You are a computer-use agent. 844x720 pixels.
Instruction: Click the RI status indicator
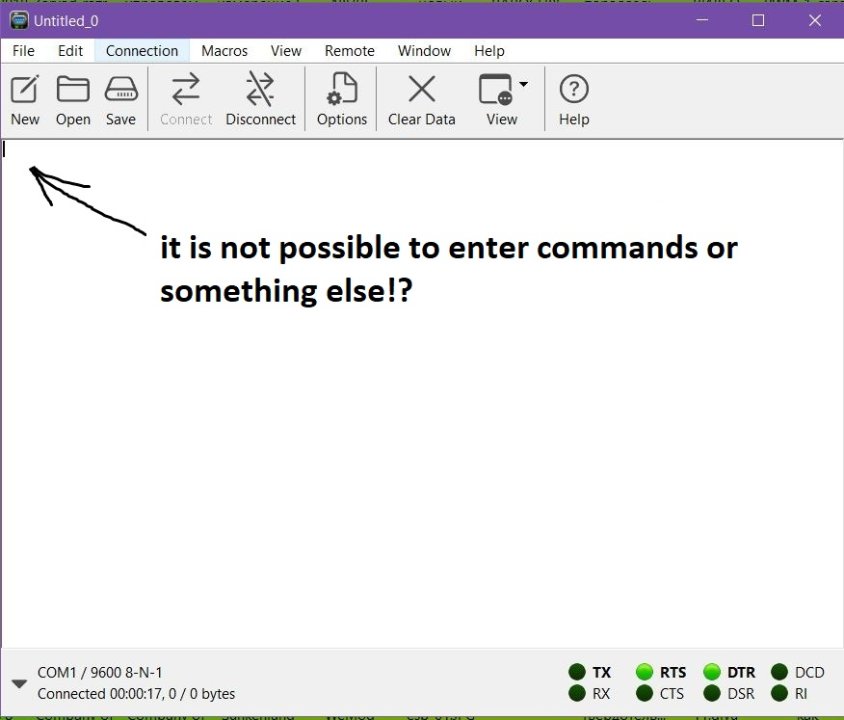(x=779, y=693)
